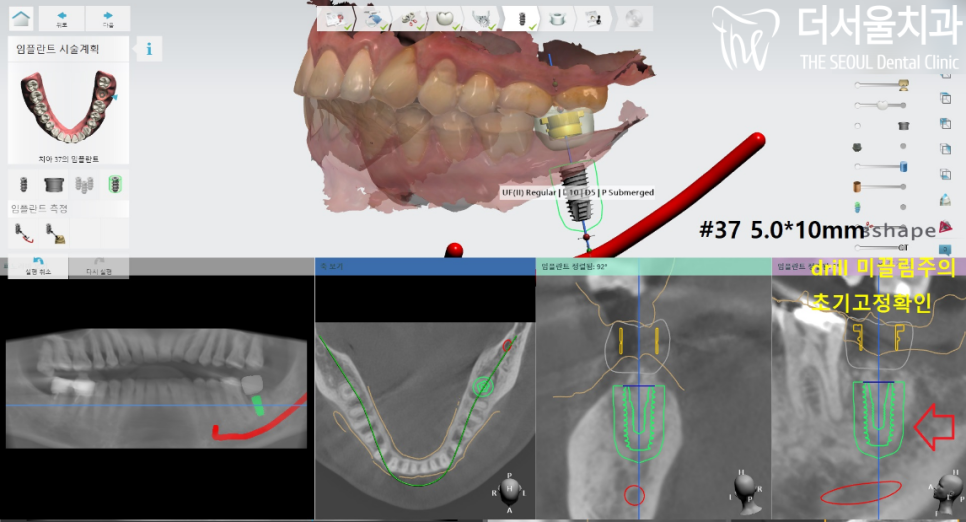Screen dimensions: 966x522
Task: Open the blue info icon beside the panel title
Action: pyautogui.click(x=148, y=49)
